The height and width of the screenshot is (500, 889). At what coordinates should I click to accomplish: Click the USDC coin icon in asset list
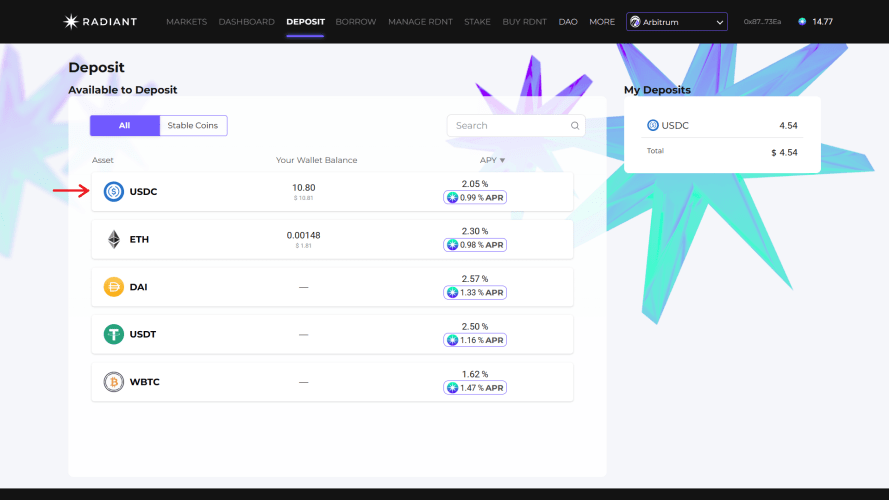pyautogui.click(x=113, y=192)
